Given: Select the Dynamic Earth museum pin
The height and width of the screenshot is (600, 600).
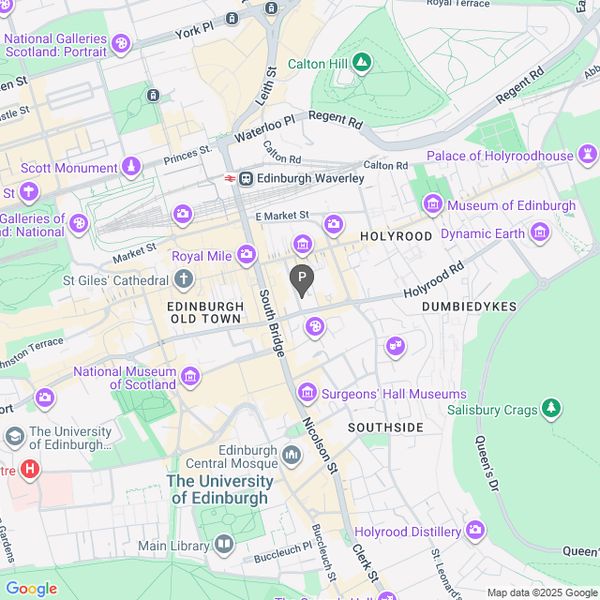Looking at the screenshot, I should click(x=540, y=232).
